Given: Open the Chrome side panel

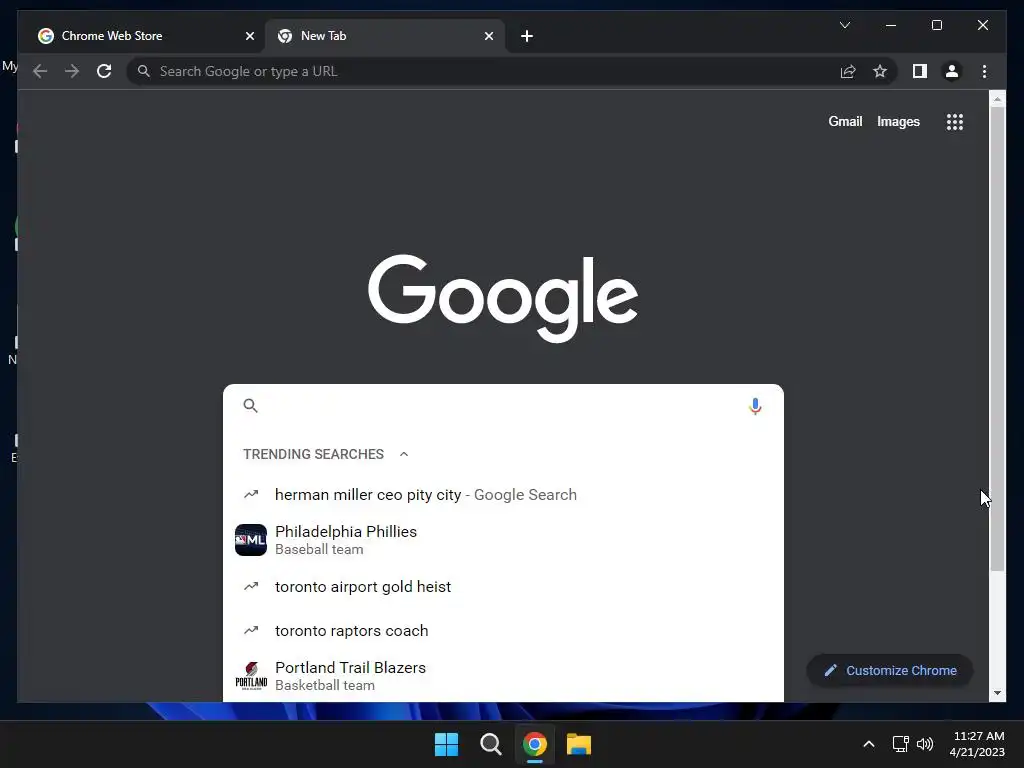Looking at the screenshot, I should (920, 71).
